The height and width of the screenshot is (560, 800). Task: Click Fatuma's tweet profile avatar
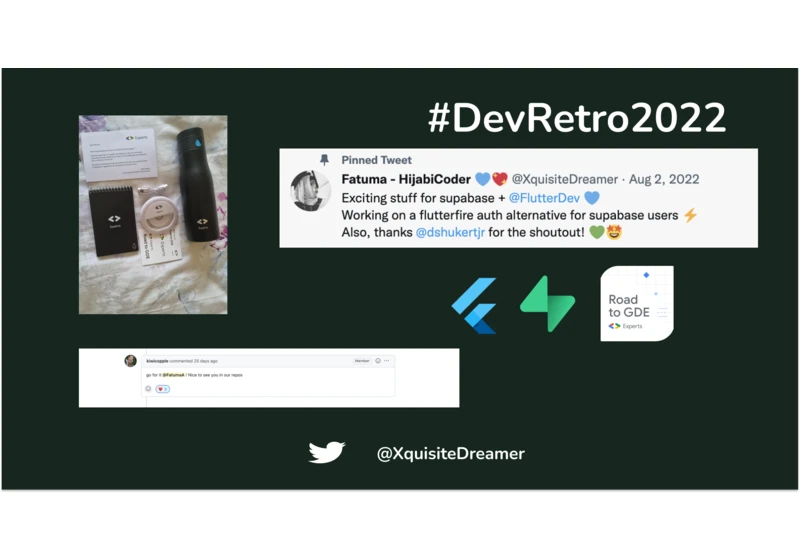(x=310, y=190)
